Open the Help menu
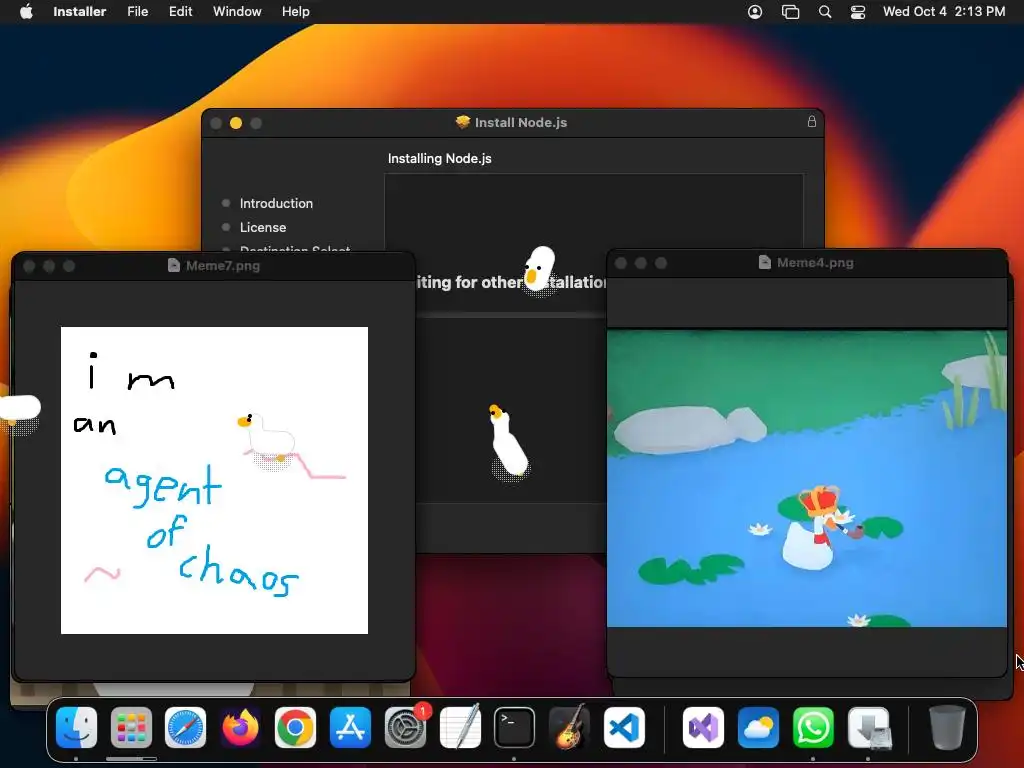The height and width of the screenshot is (768, 1024). pyautogui.click(x=296, y=12)
